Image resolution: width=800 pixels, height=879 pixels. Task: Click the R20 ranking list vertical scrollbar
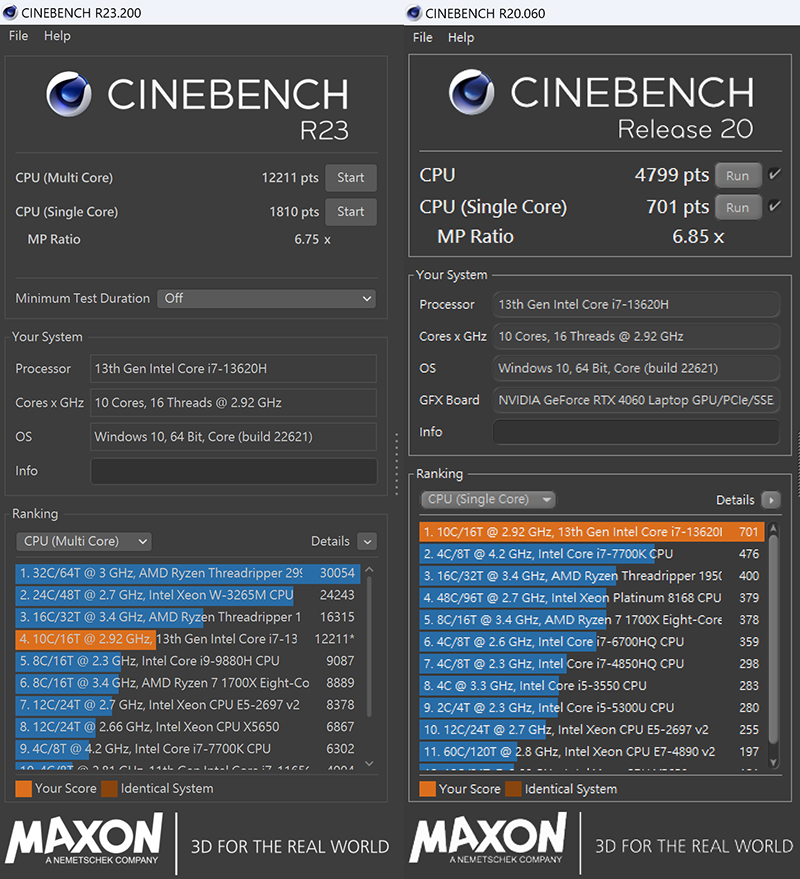pyautogui.click(x=773, y=639)
